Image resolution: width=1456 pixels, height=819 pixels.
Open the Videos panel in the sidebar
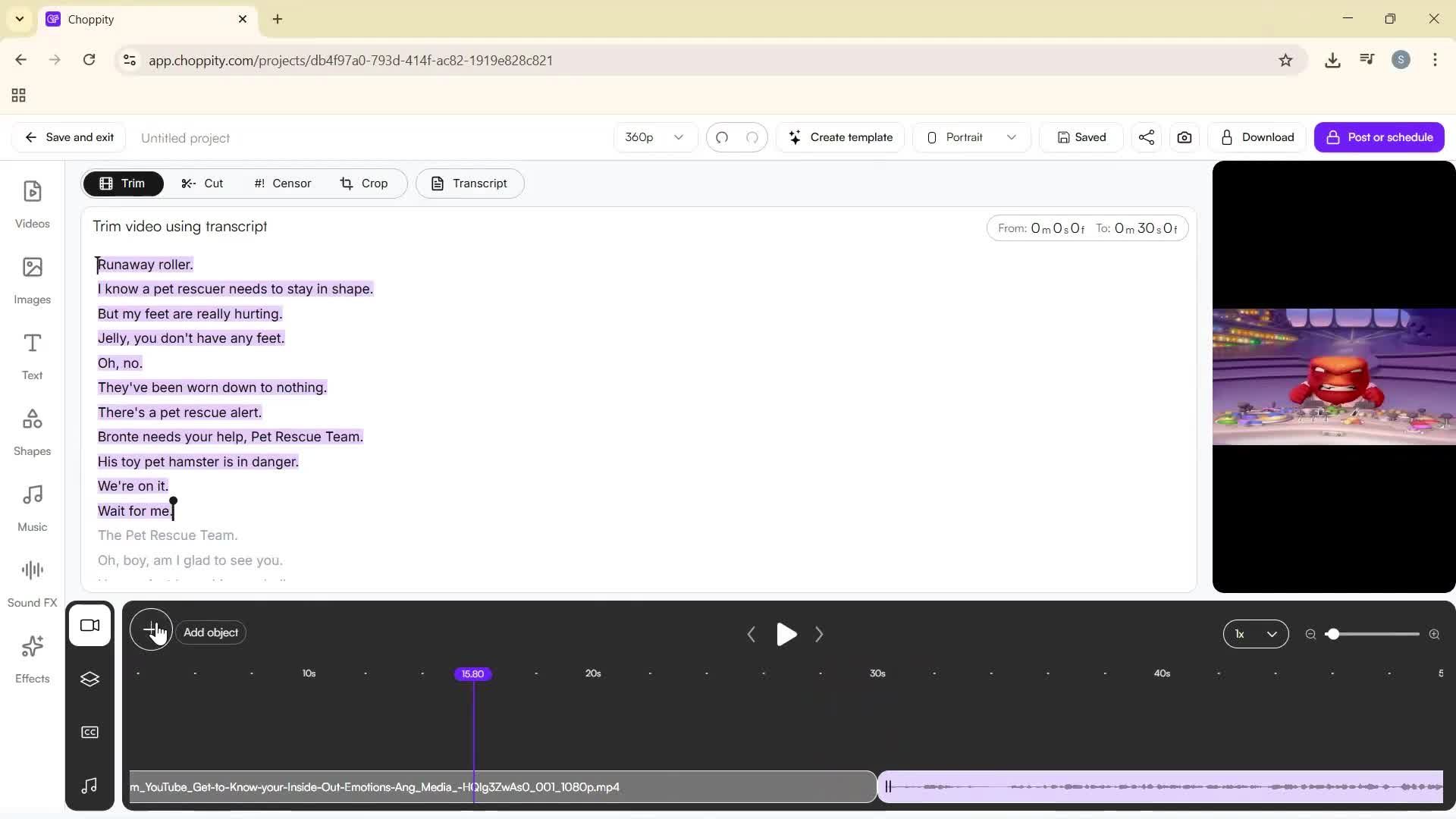pos(32,203)
